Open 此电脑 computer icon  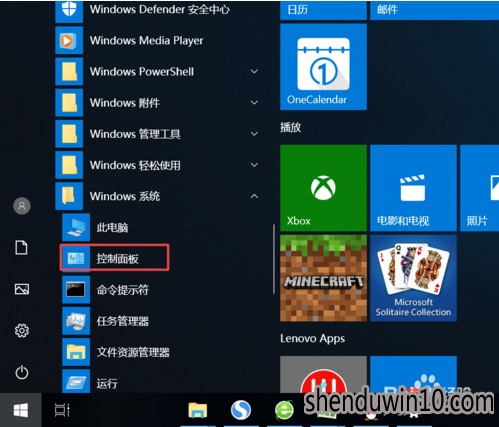76,227
